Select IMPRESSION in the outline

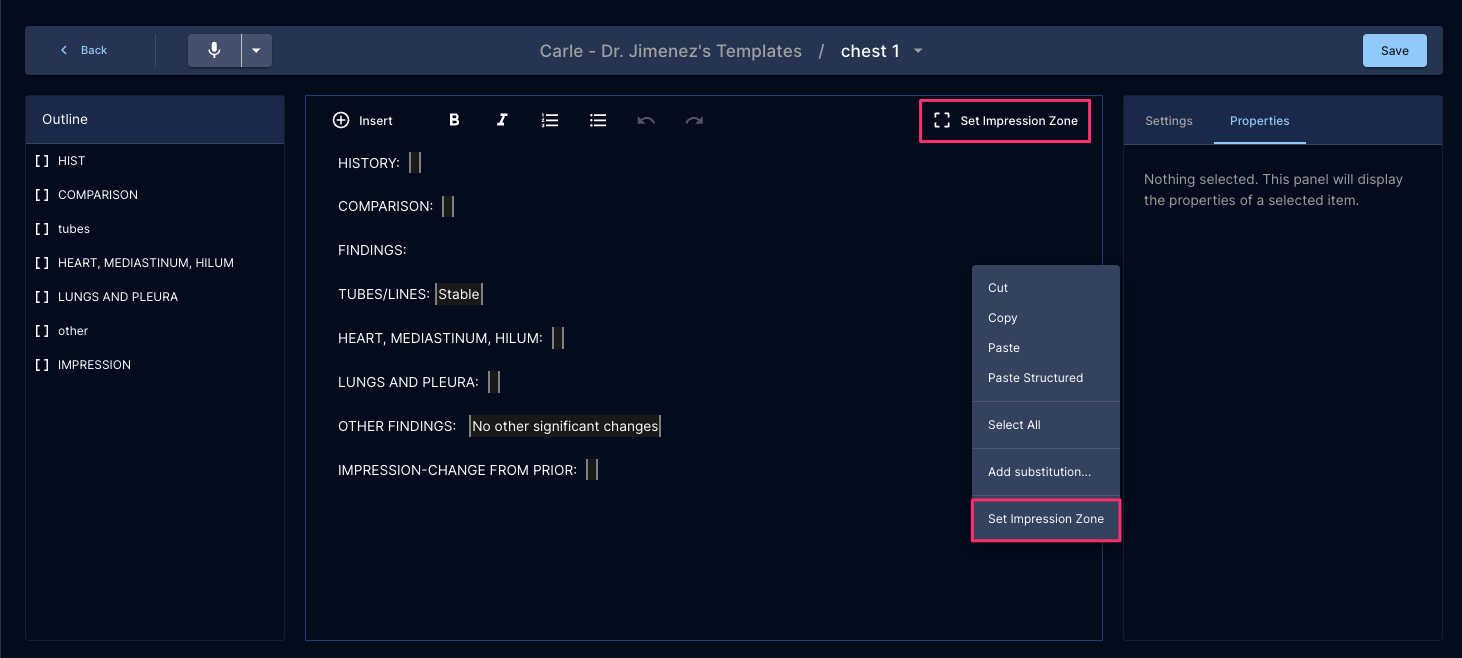155,365
